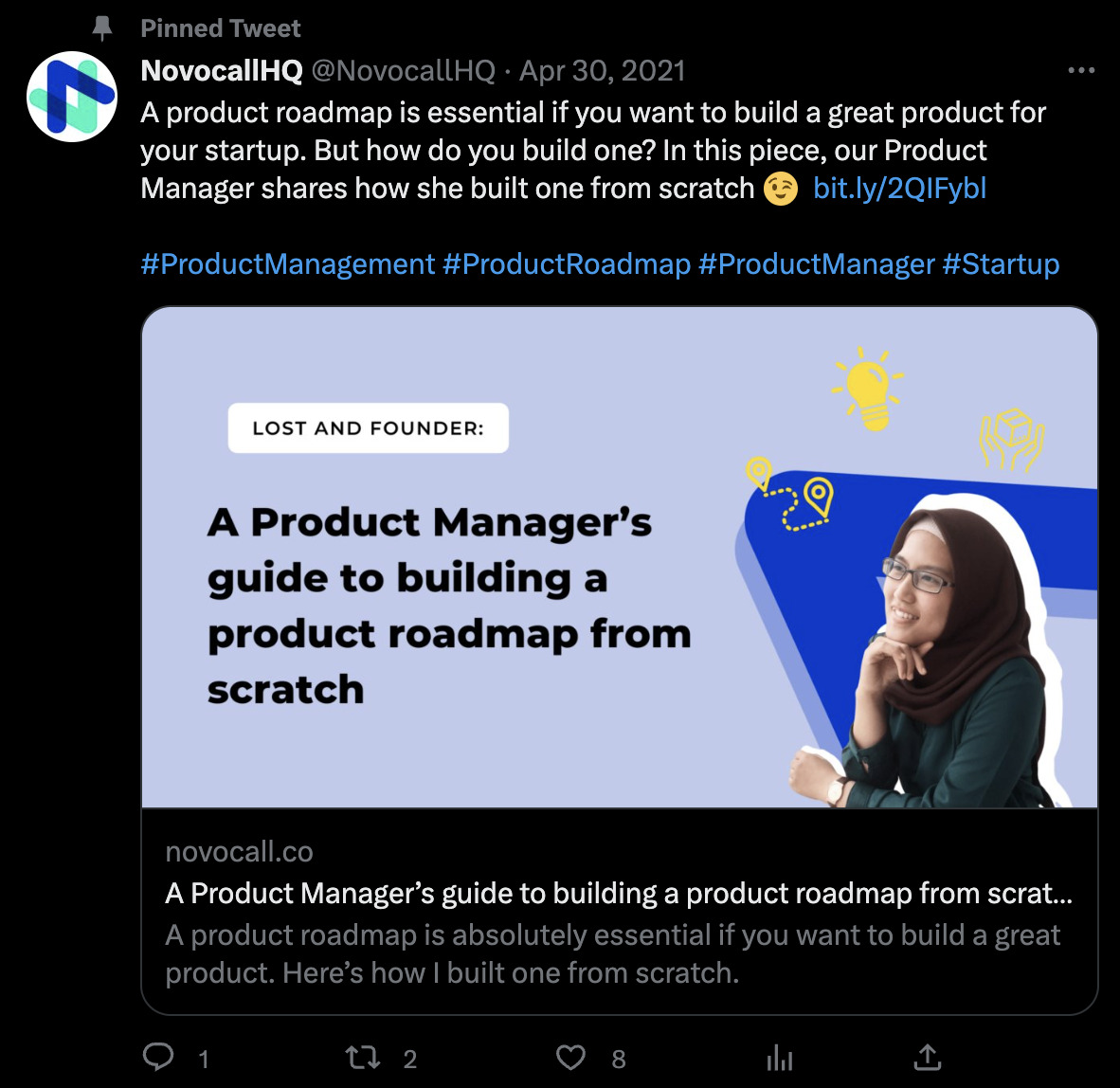
Task: Click the NovocallHQ display name
Action: (220, 69)
